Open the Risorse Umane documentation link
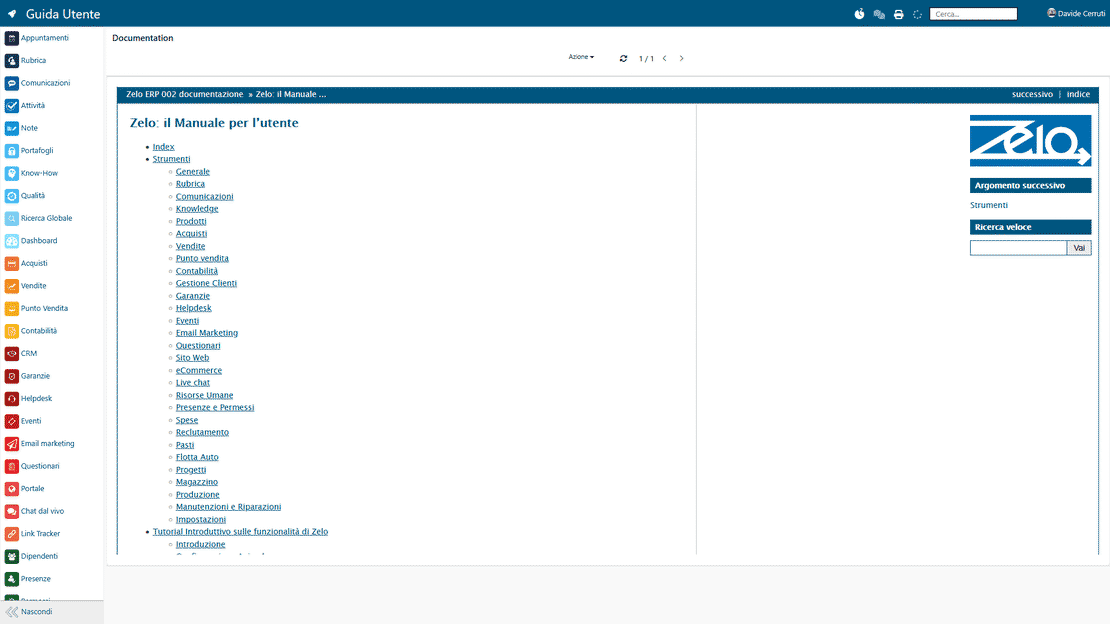1110x624 pixels. [x=205, y=395]
